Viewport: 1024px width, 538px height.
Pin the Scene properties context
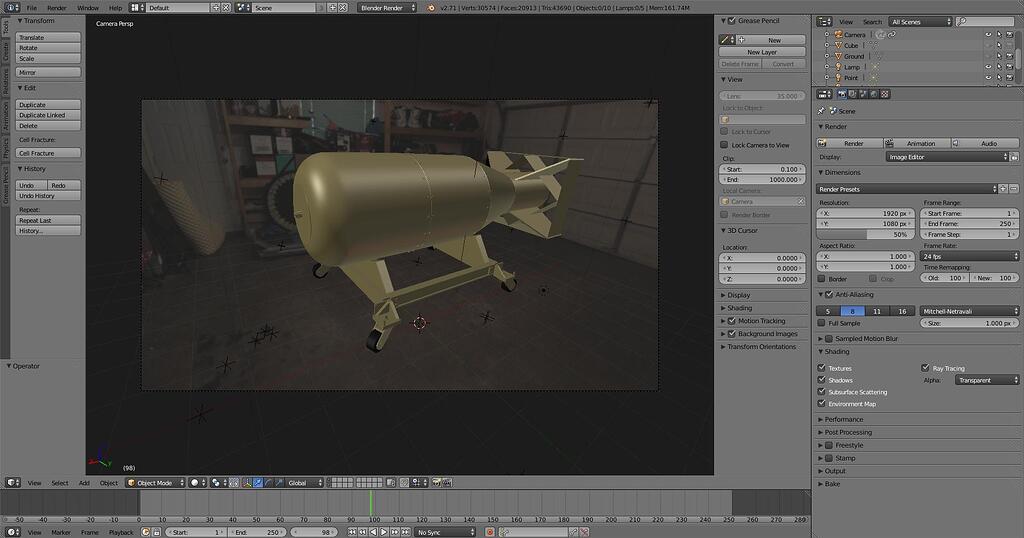click(x=822, y=111)
